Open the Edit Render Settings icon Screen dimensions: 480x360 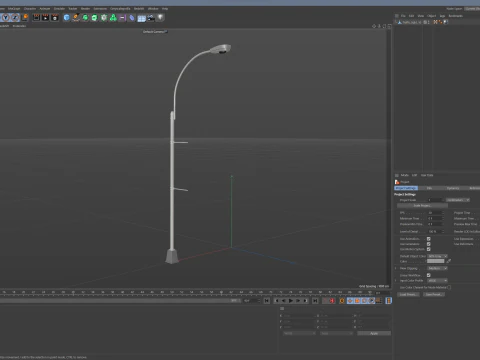click(55, 17)
